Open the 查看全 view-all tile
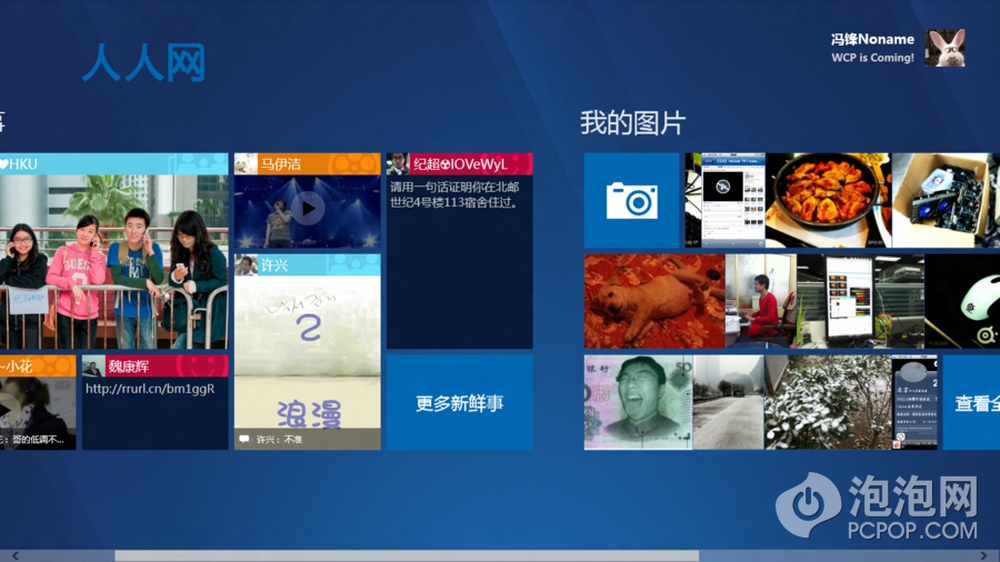1000x562 pixels. (971, 403)
